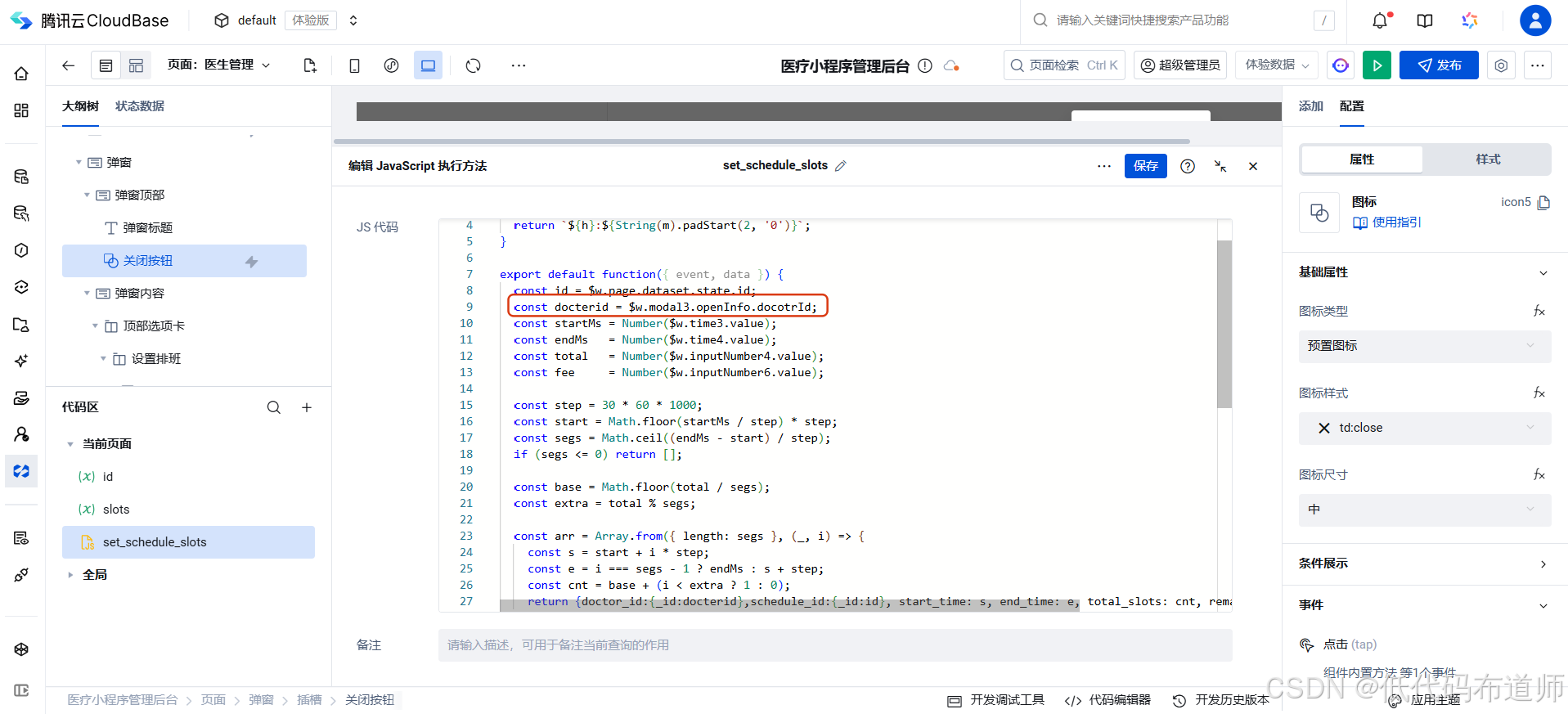The image size is (1568, 714).
Task: Copy the icon5 component id
Action: click(1543, 202)
